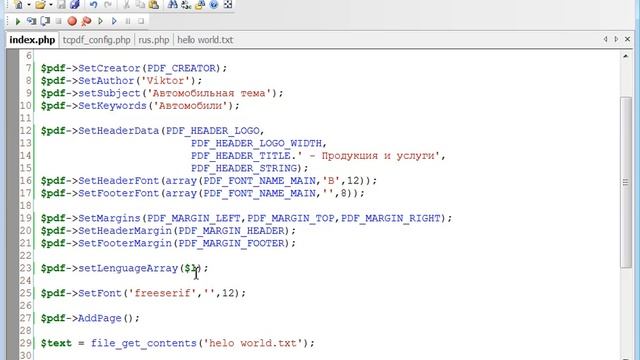Viewport: 640px width, 360px height.
Task: Click the gray outlined play arrow
Action: (x=100, y=21)
